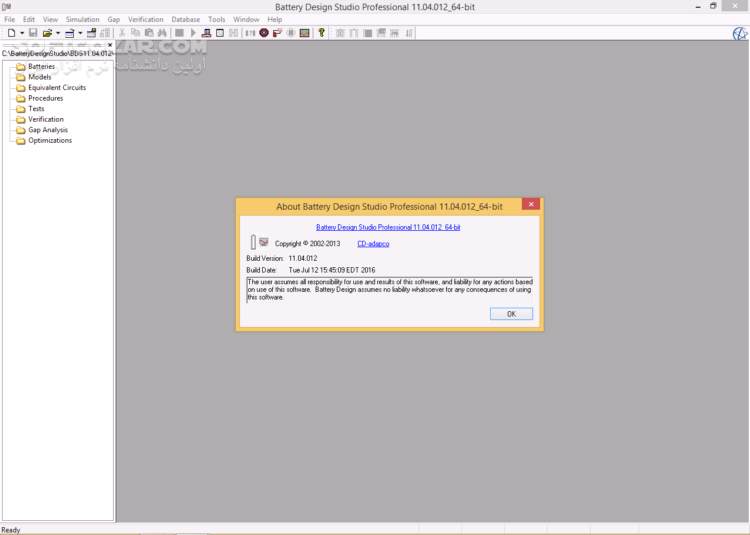
Task: Close the project tree side panel
Action: click(x=110, y=45)
